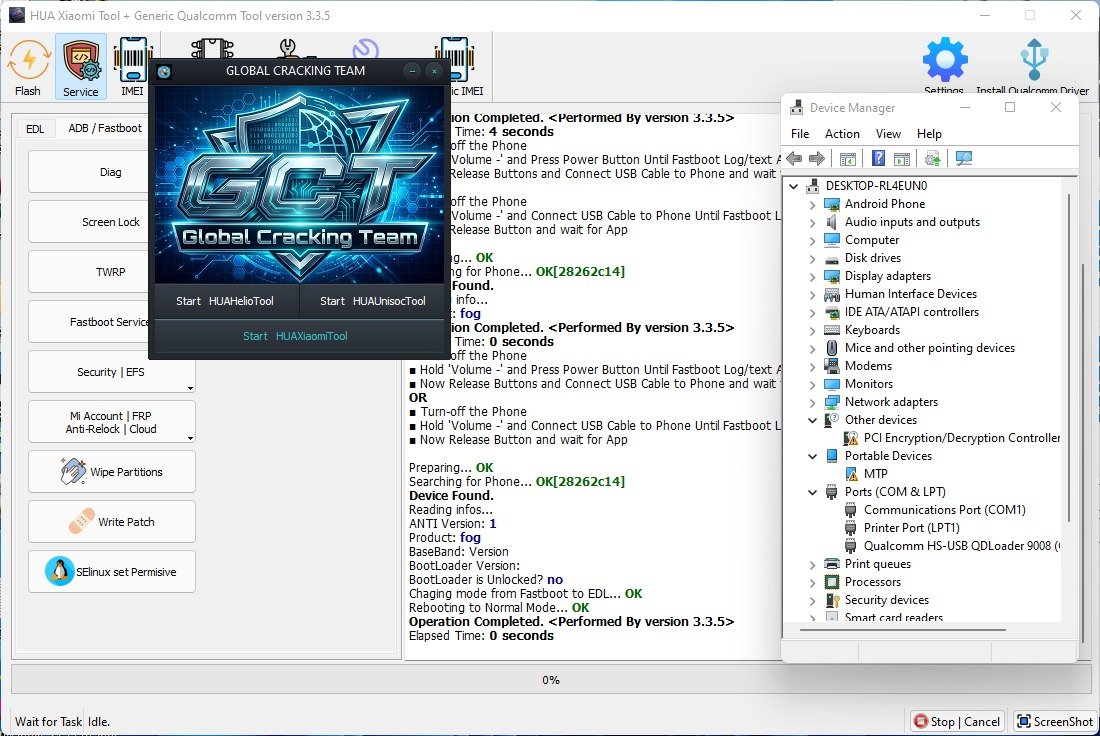
Task: Open Device Manager File menu
Action: 800,133
